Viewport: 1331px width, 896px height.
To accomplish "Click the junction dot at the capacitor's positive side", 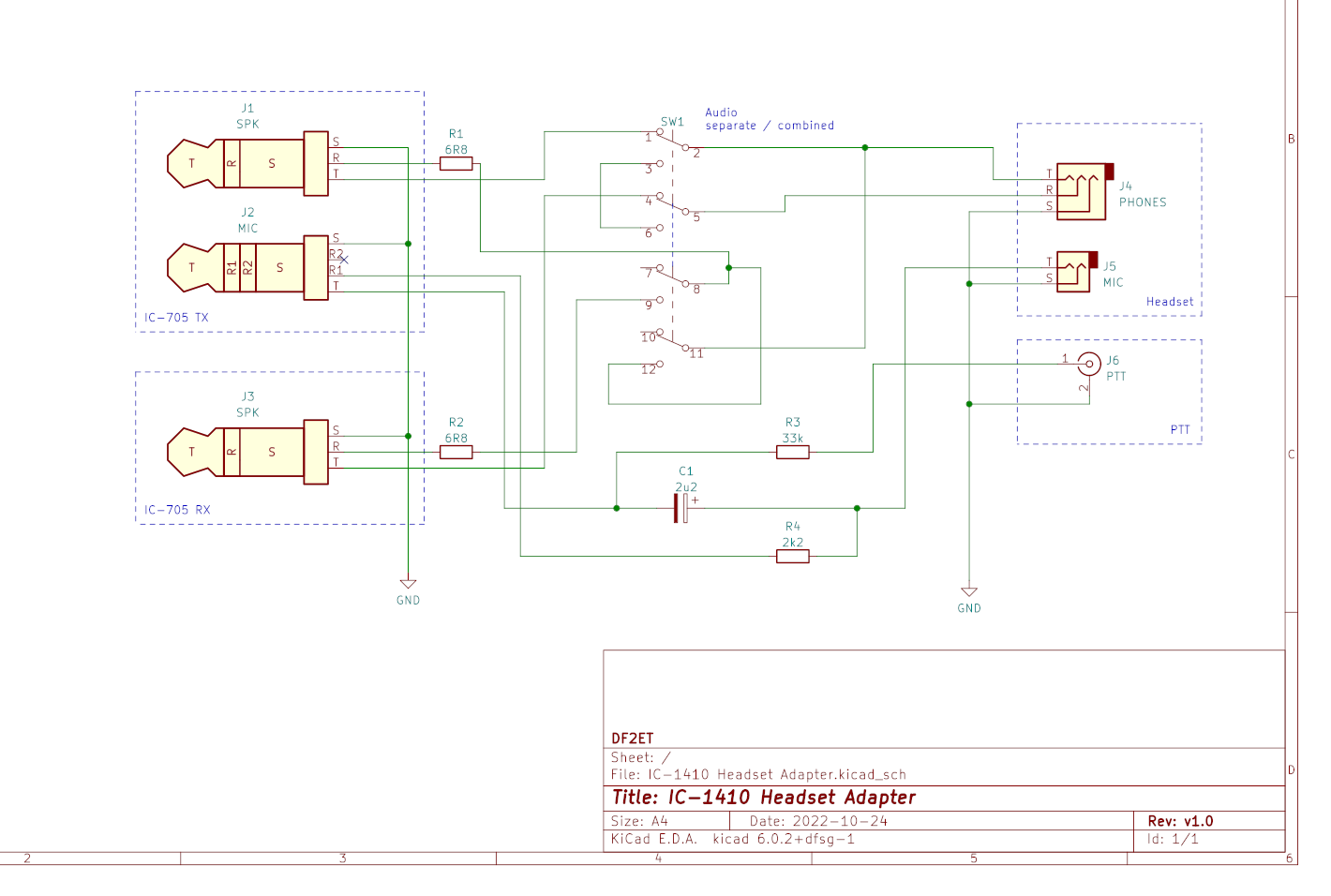I will click(857, 508).
